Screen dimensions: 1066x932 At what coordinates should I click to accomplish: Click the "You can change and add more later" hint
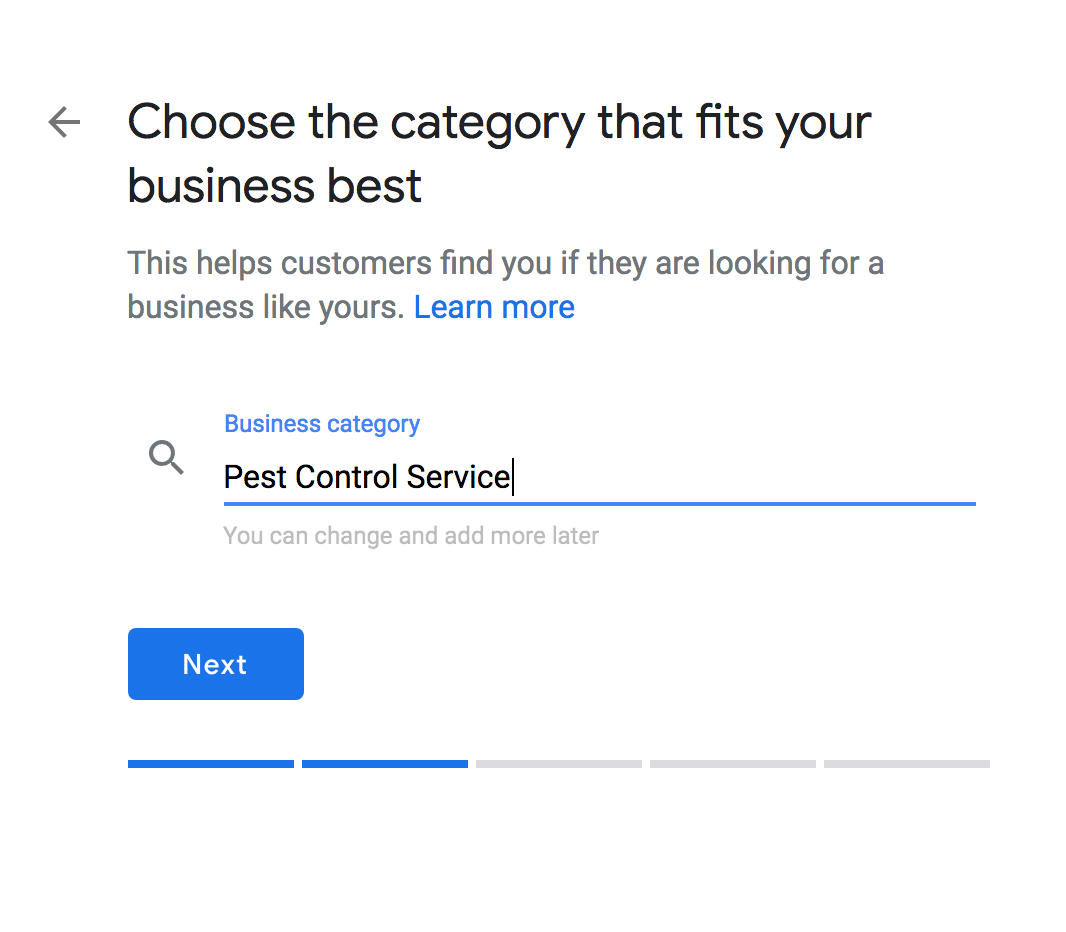tap(411, 536)
